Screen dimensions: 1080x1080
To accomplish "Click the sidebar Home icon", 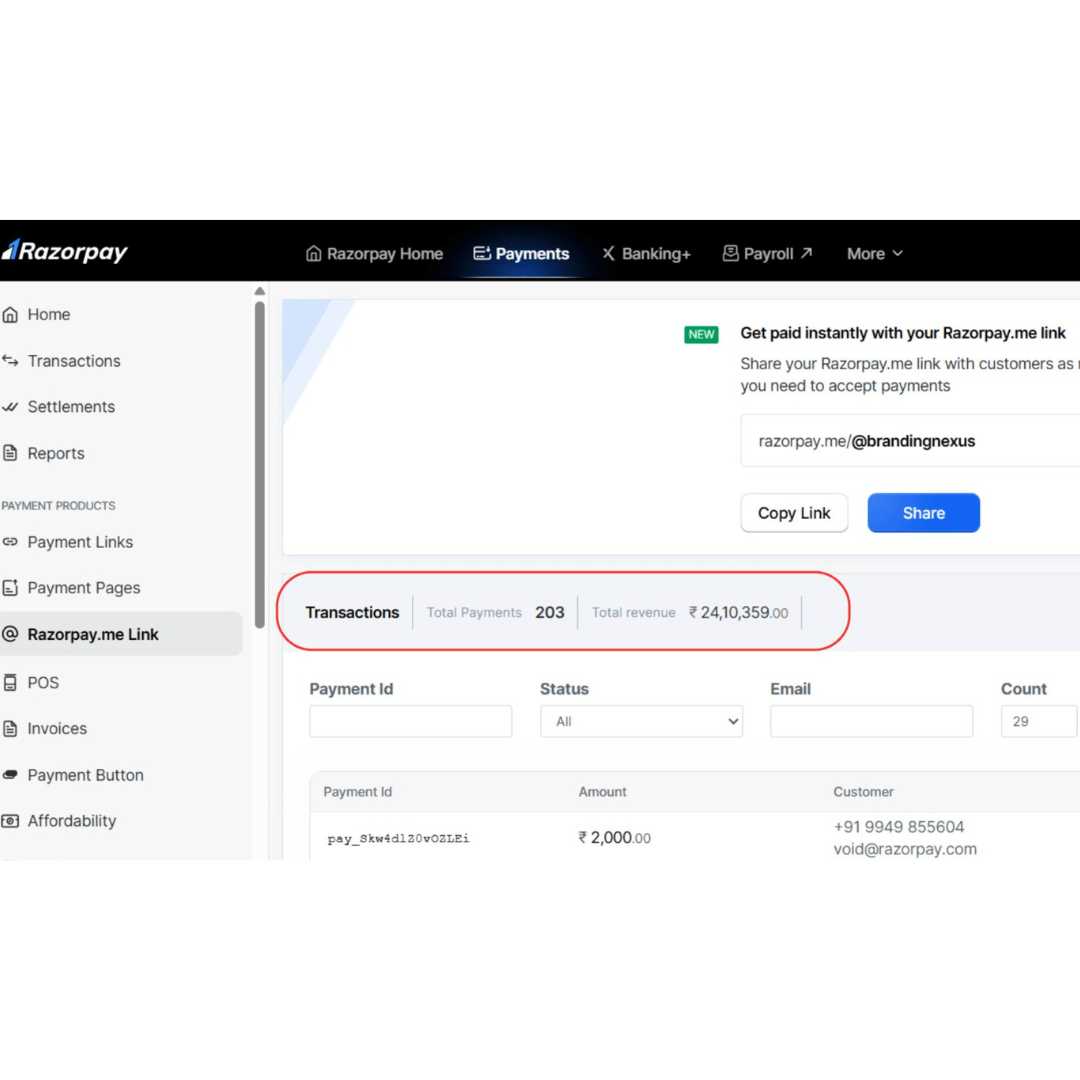I will pyautogui.click(x=10, y=315).
